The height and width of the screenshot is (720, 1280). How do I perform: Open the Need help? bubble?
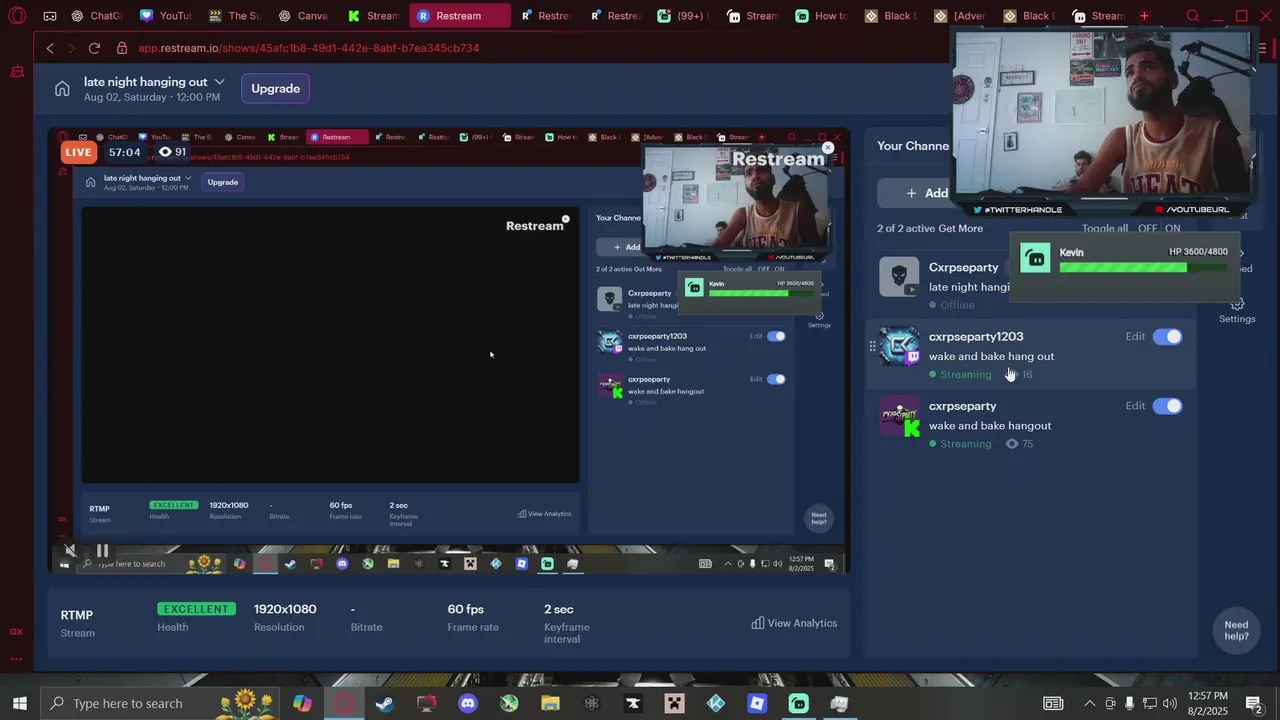1236,630
